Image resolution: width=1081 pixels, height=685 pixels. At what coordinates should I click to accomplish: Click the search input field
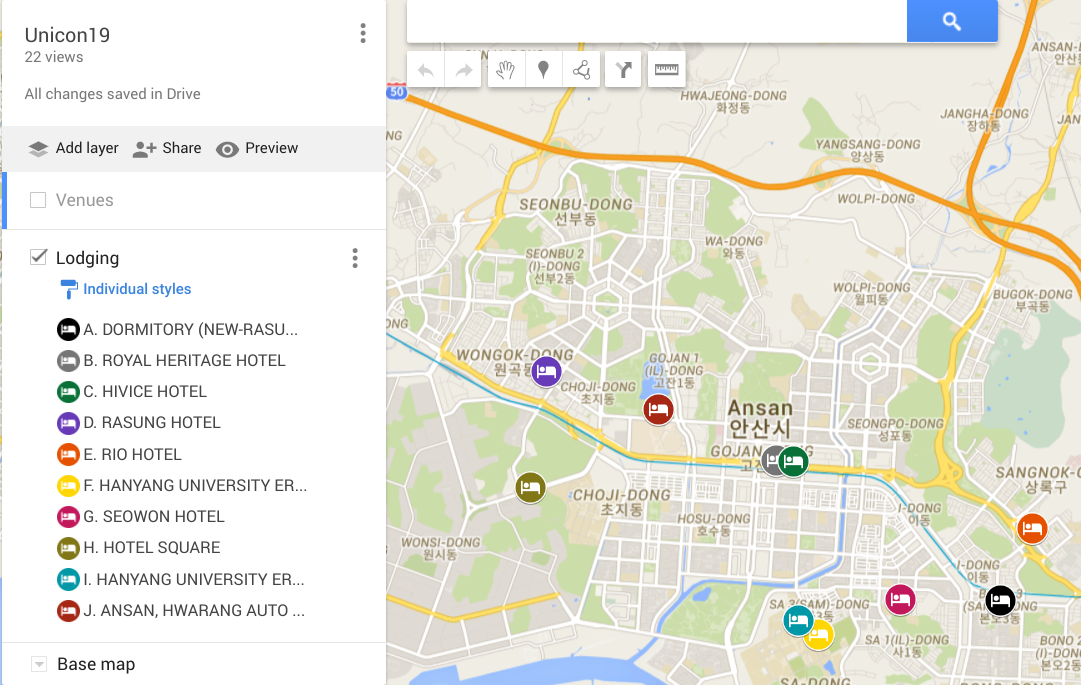click(x=656, y=21)
